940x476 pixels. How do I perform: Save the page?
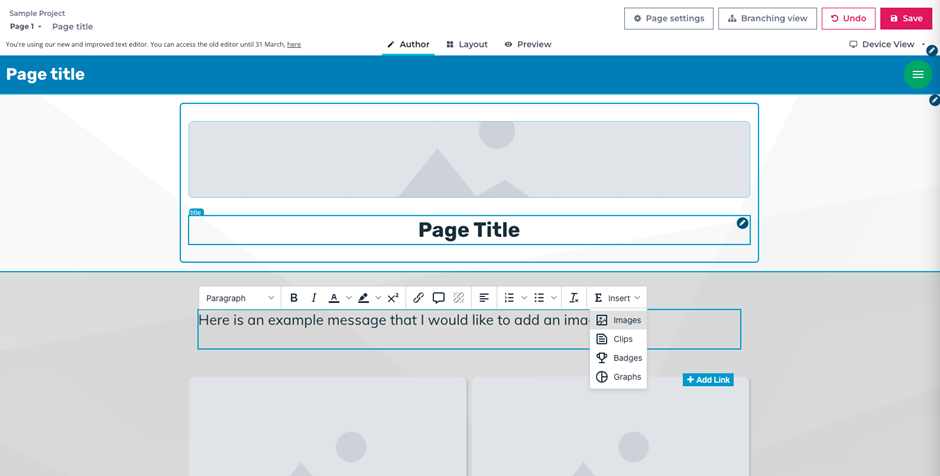coord(906,19)
